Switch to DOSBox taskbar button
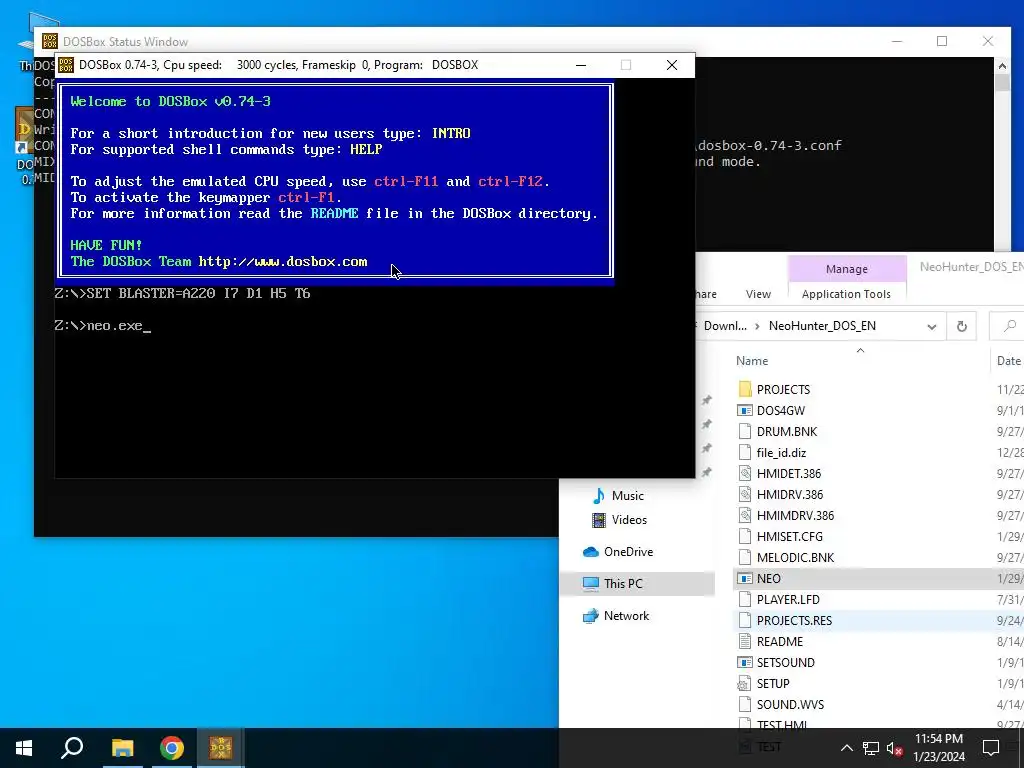Viewport: 1024px width, 768px height. point(221,748)
